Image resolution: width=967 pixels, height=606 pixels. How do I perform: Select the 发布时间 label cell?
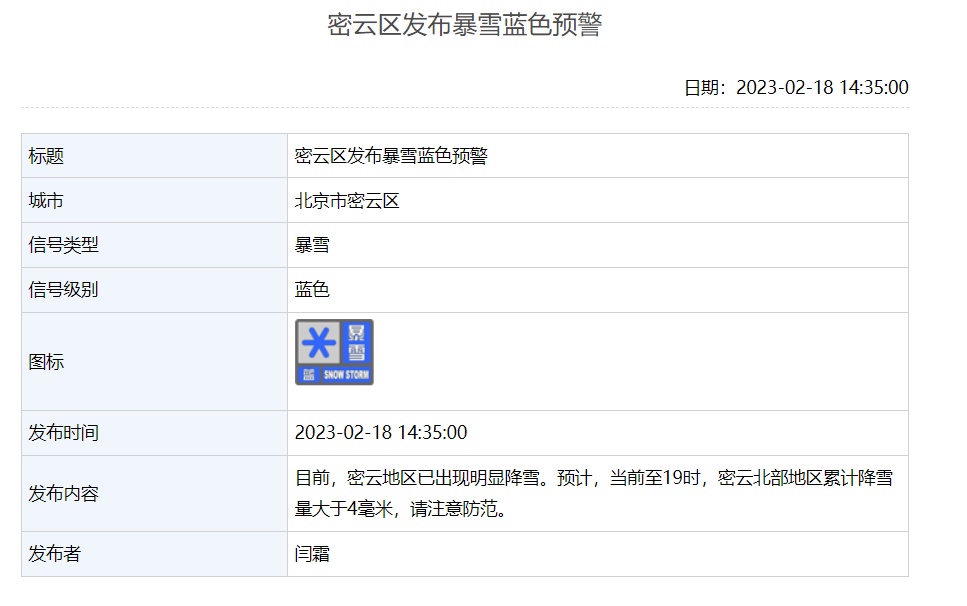click(x=64, y=433)
